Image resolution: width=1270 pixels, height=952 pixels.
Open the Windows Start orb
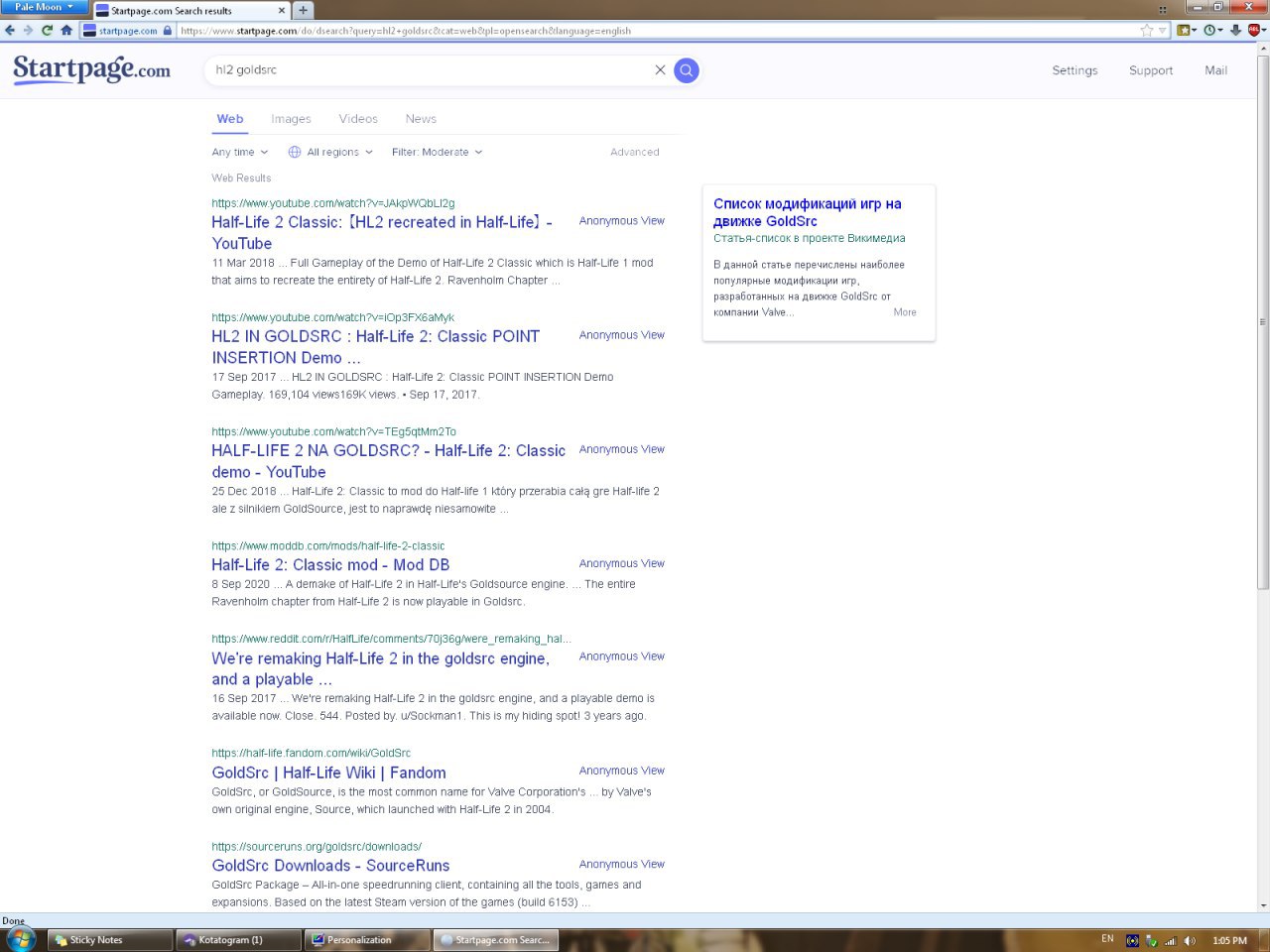point(20,939)
